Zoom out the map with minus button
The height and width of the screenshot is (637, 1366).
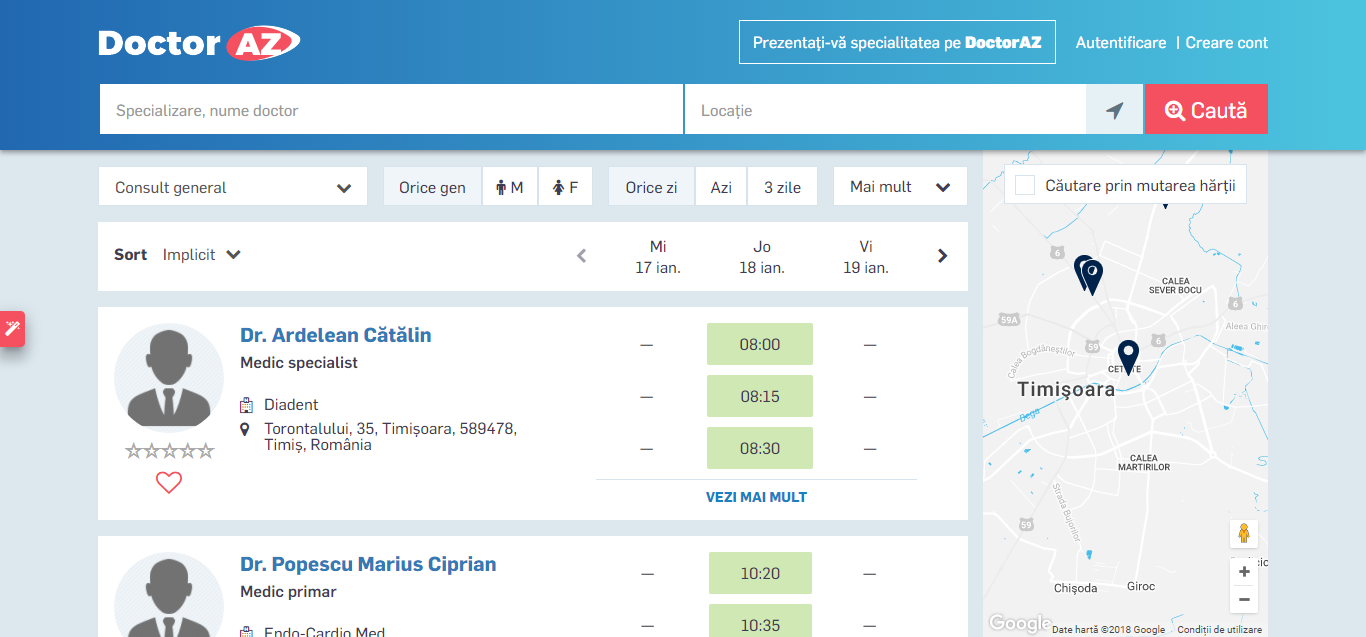pos(1244,599)
